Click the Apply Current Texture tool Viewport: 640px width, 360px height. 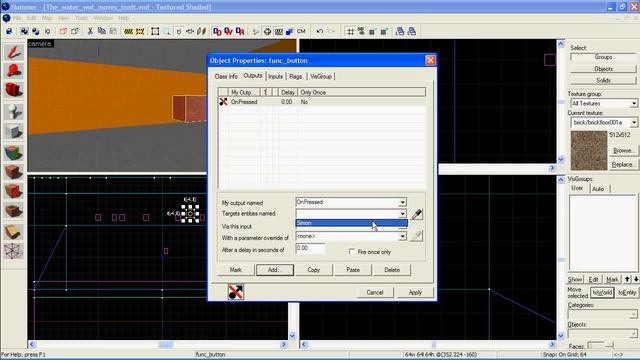[x=13, y=172]
